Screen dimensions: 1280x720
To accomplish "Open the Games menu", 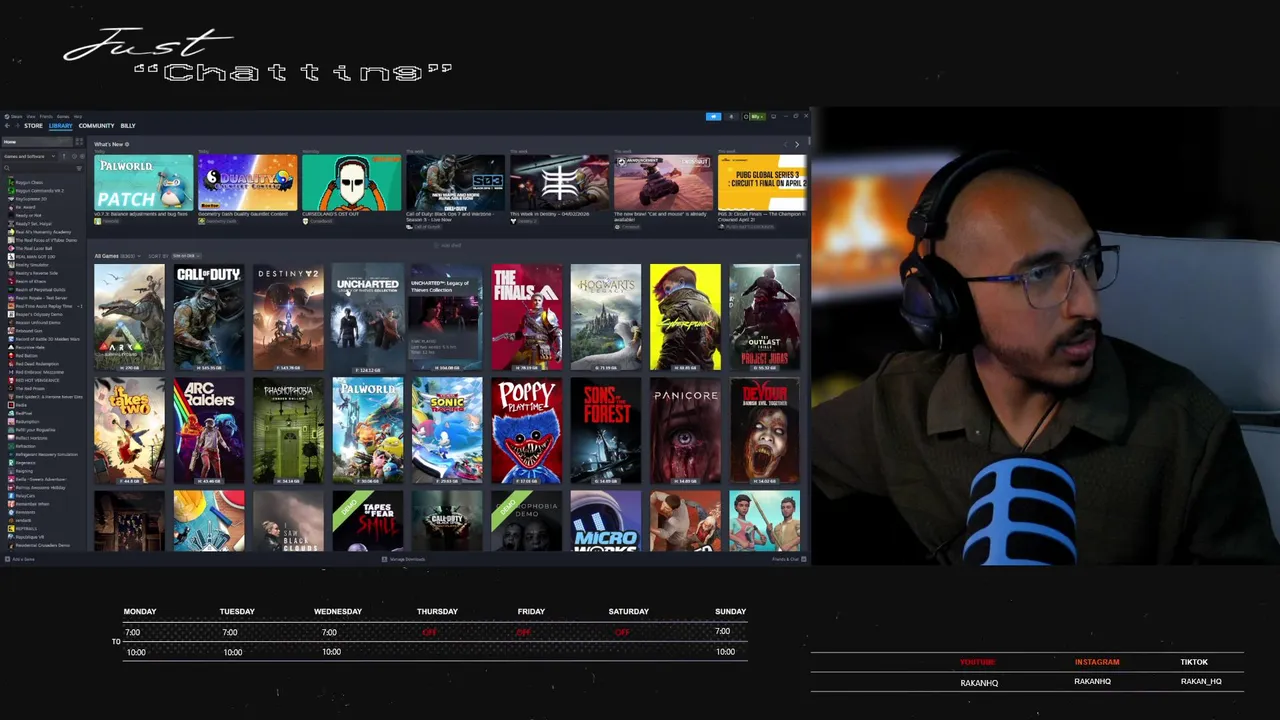I will (x=63, y=117).
